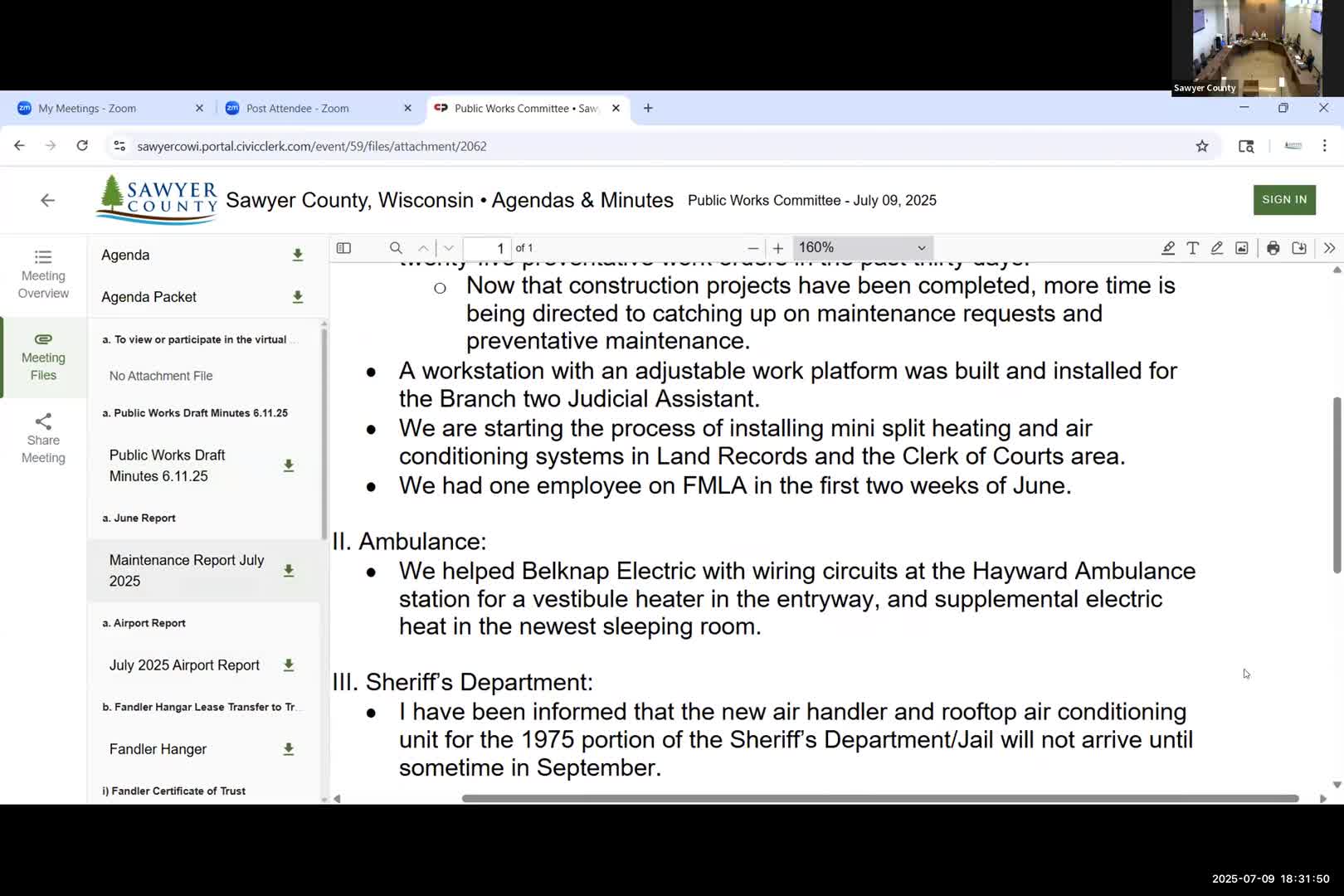The image size is (1344, 896).
Task: Click the address bar URL
Action: (312, 146)
